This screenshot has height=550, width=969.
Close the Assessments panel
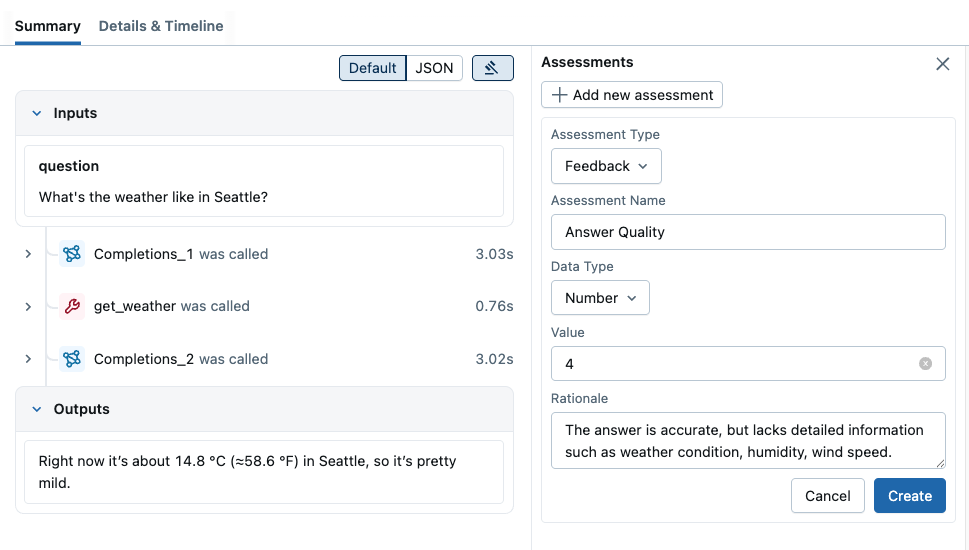tap(942, 64)
